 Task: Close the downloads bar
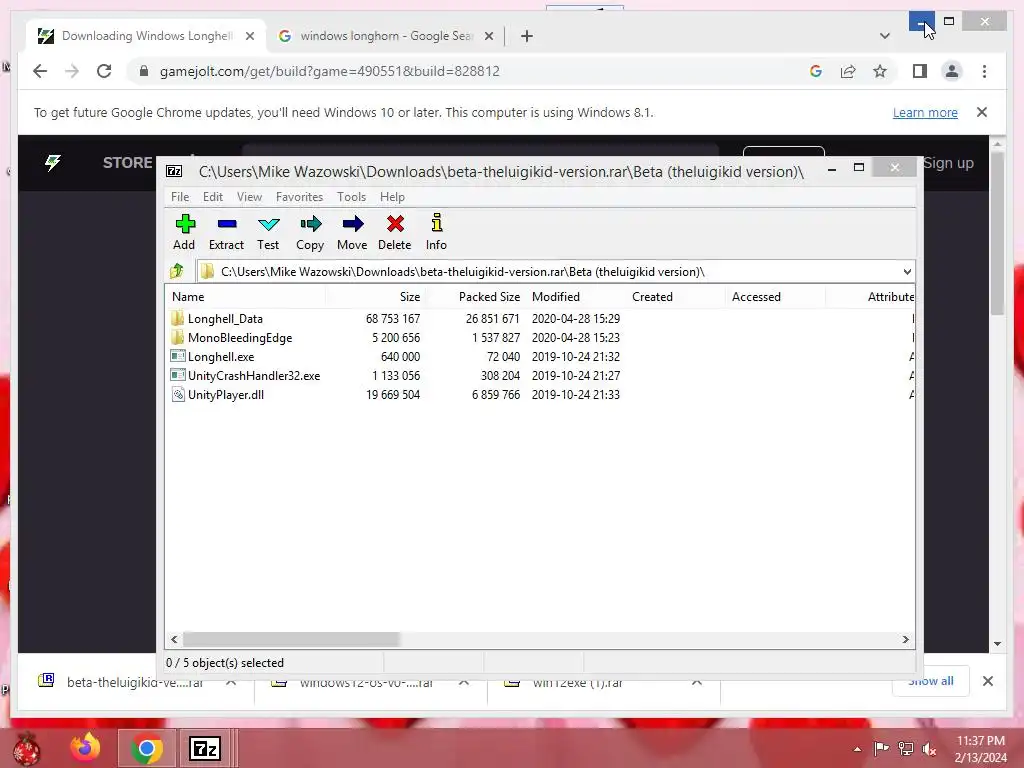[987, 681]
